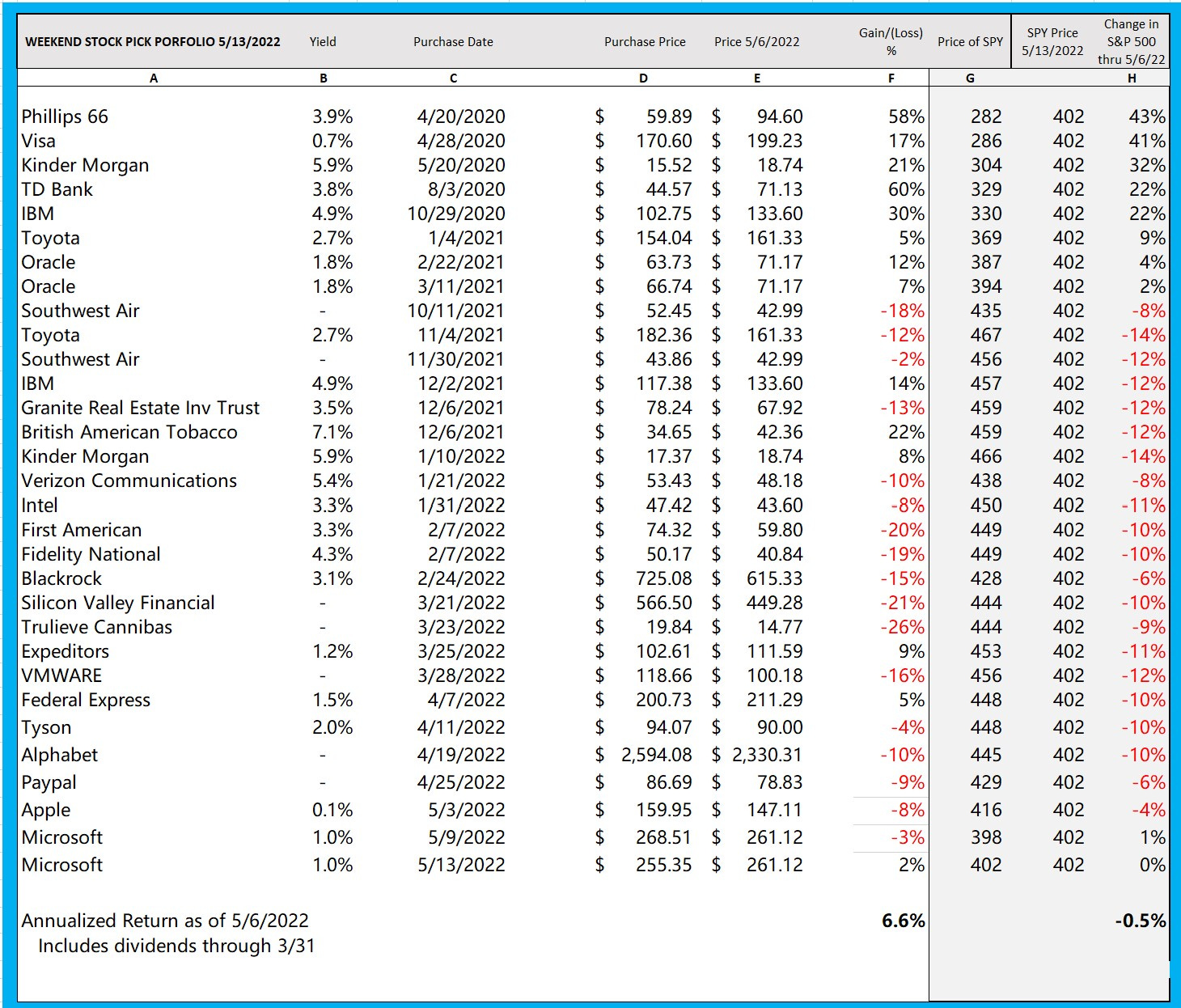Select the Phillips 66 name cell

pos(65,116)
